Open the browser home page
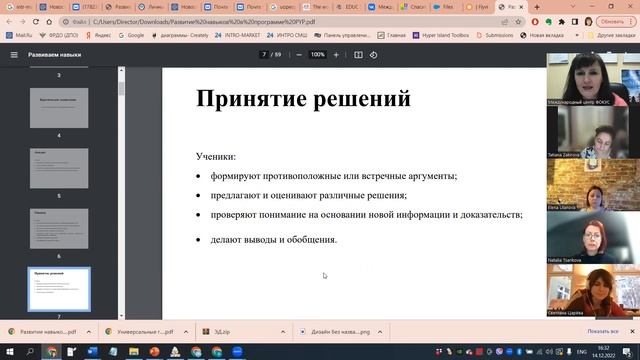Screen dimensions: 640x360 (x=49, y=22)
